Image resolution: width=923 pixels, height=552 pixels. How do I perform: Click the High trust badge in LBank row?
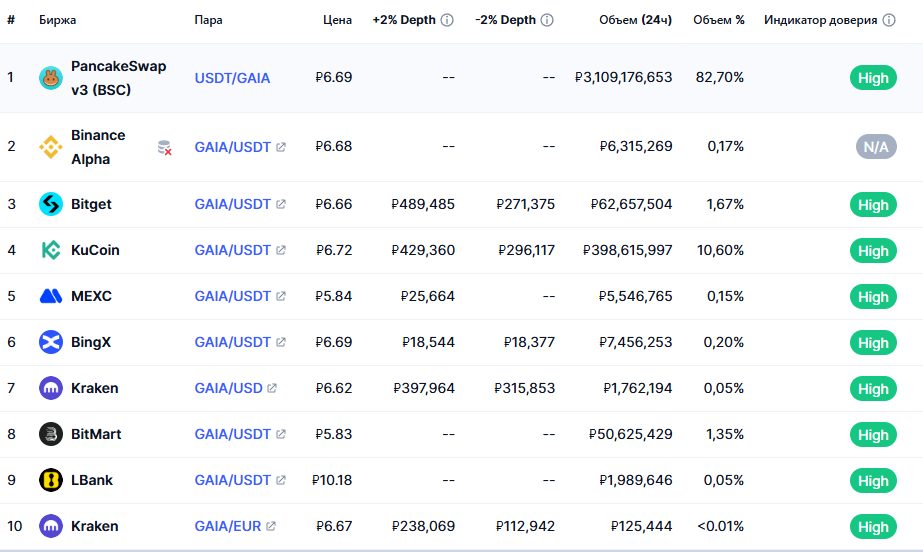[873, 481]
